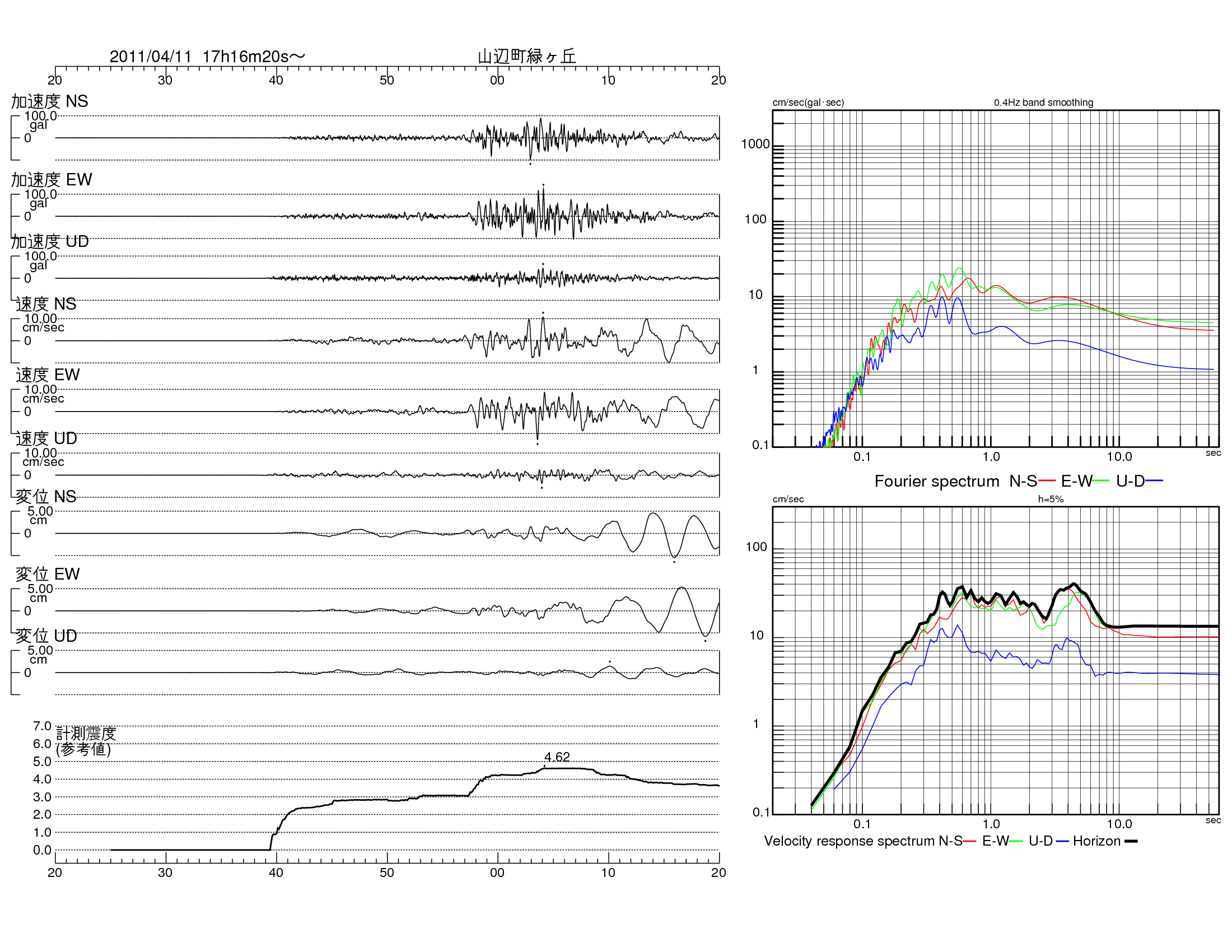
Task: Click the green E-W swatch in Fourier legend
Action: point(1100,480)
